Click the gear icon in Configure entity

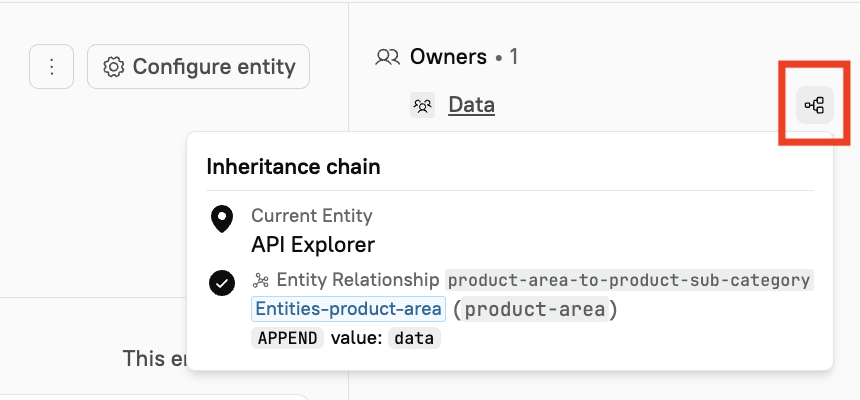click(x=114, y=66)
